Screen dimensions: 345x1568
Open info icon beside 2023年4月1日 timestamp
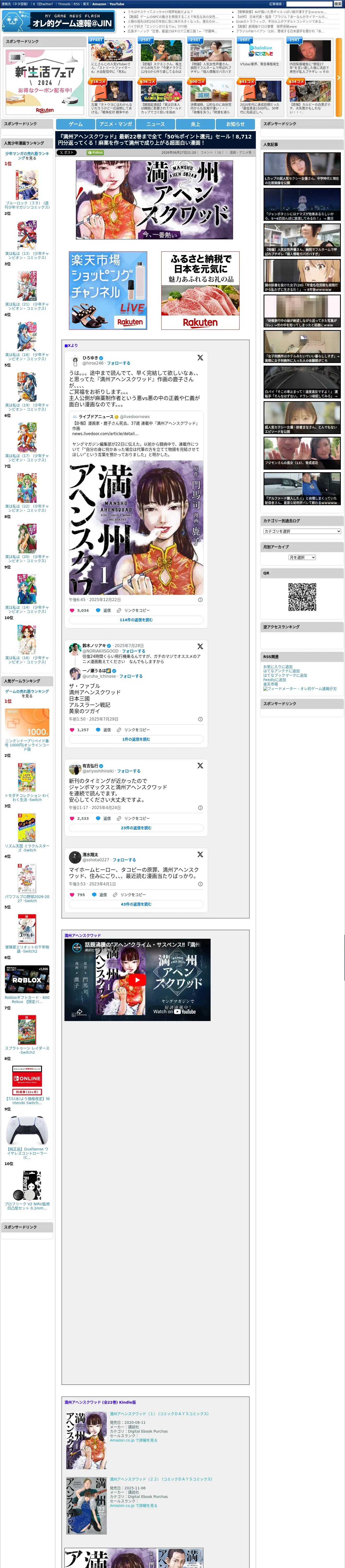pos(200,884)
